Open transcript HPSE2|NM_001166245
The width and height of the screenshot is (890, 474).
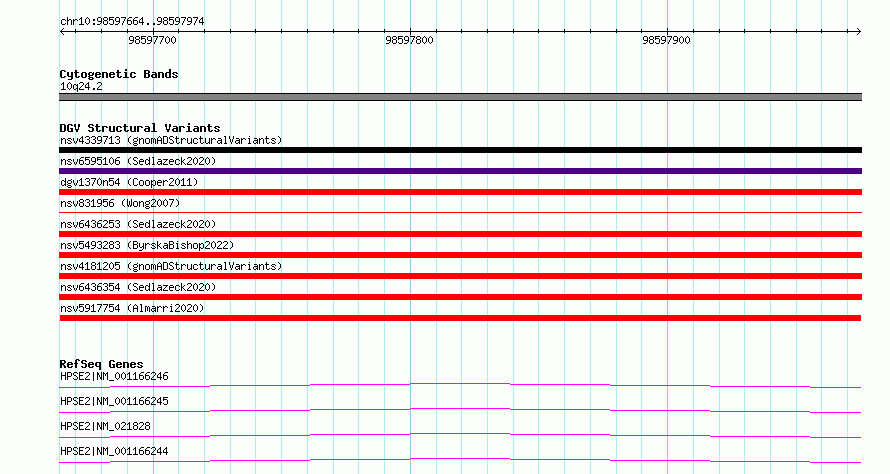[114, 401]
